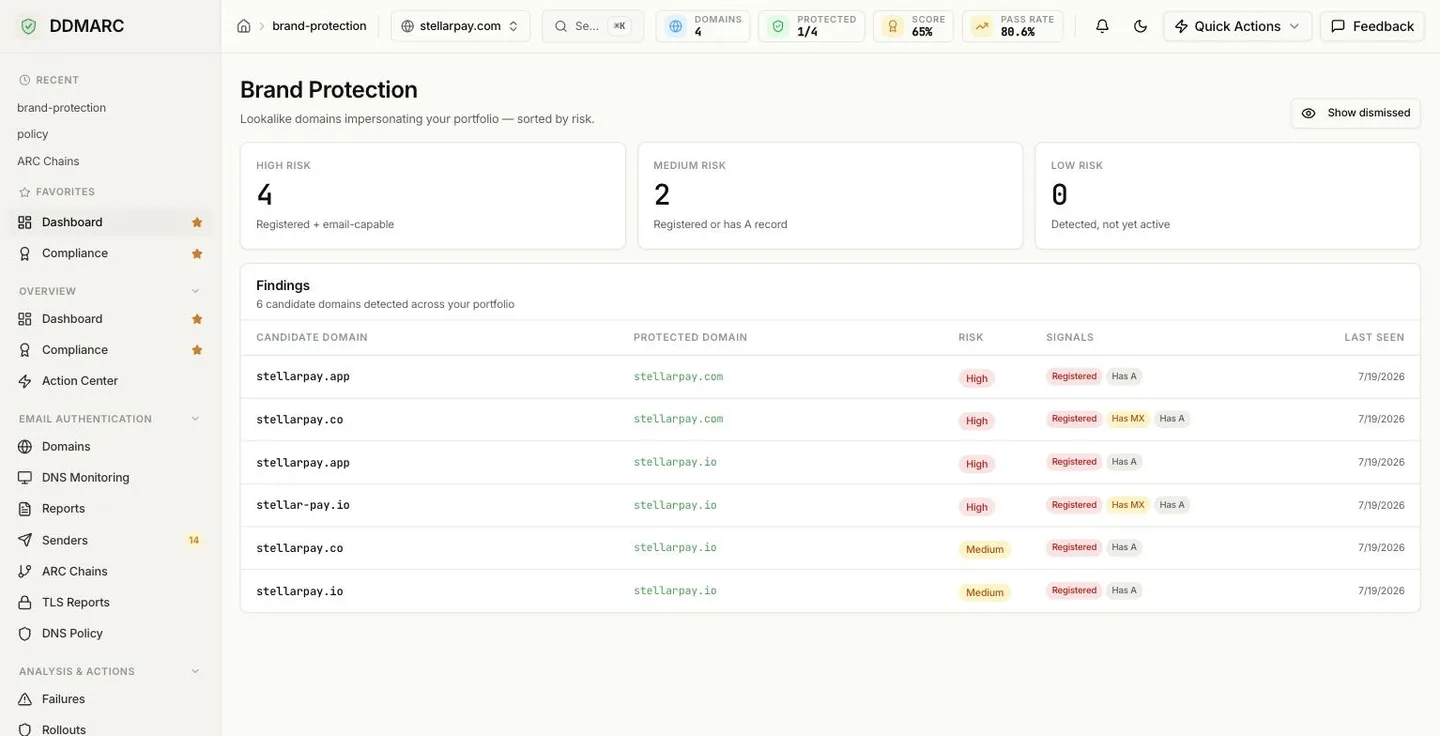Click the magnifier icon in search box

pos(561,26)
